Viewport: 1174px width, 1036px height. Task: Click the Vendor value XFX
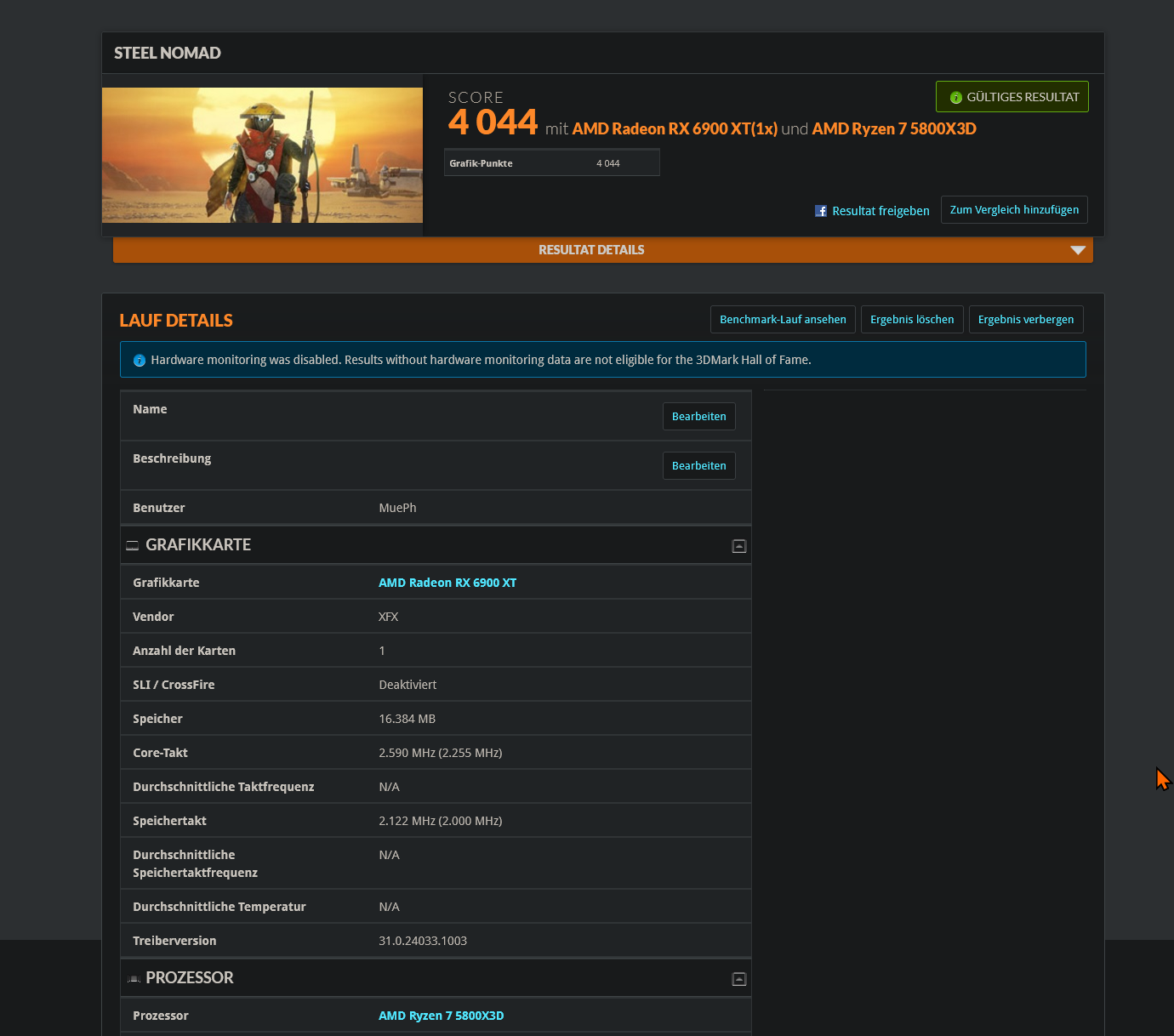click(388, 617)
